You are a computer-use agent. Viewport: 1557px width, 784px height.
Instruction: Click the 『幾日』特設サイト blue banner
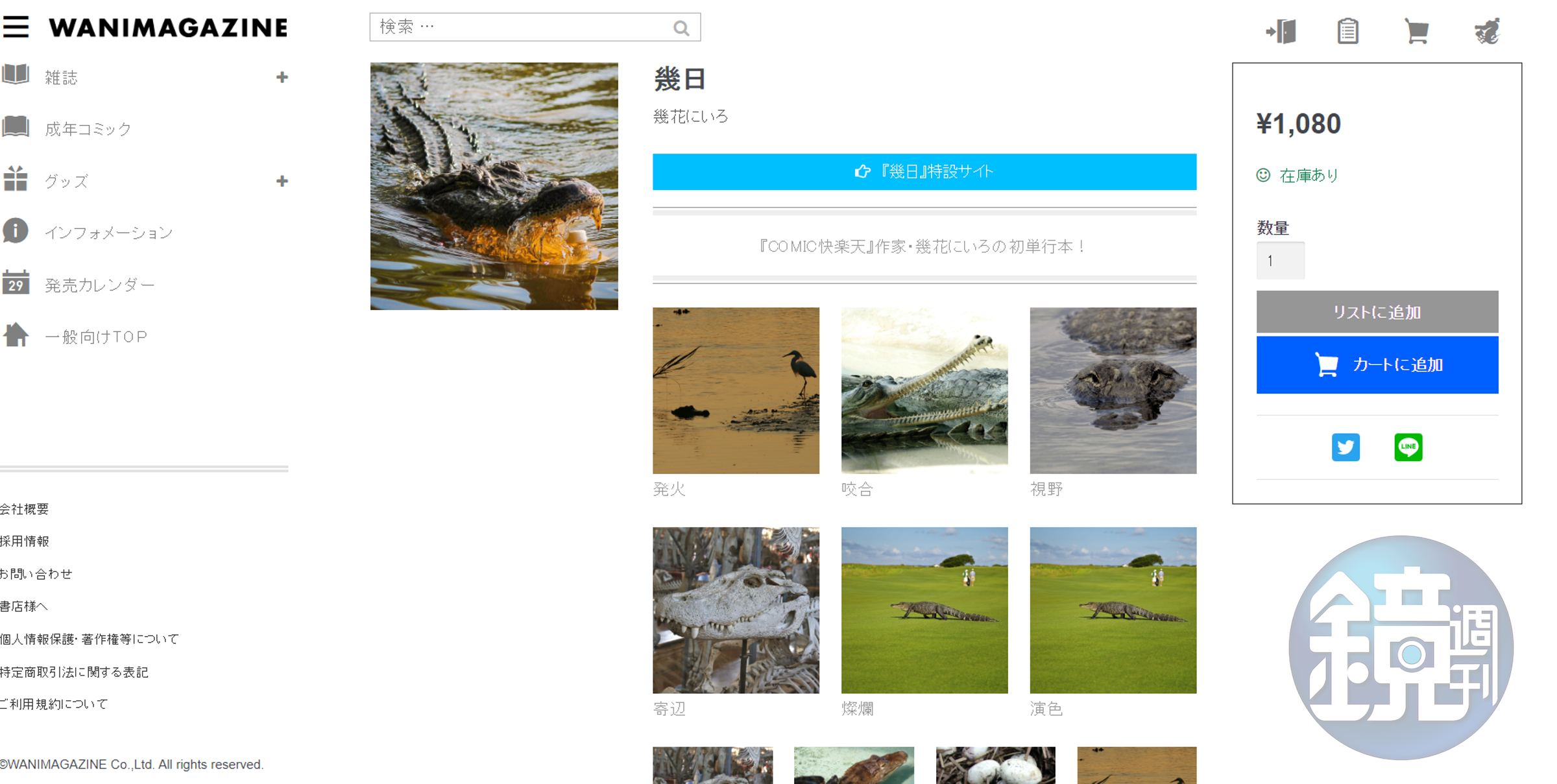point(924,172)
